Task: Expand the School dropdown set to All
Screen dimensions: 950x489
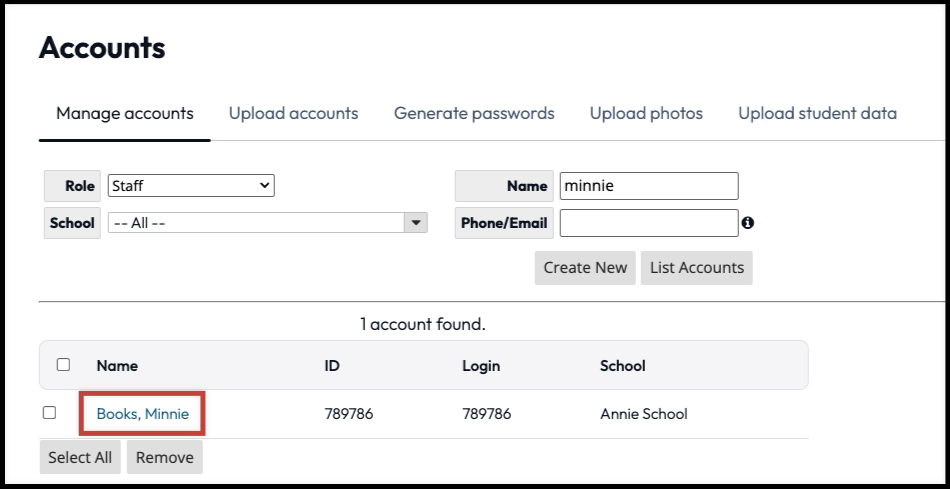Action: point(267,223)
